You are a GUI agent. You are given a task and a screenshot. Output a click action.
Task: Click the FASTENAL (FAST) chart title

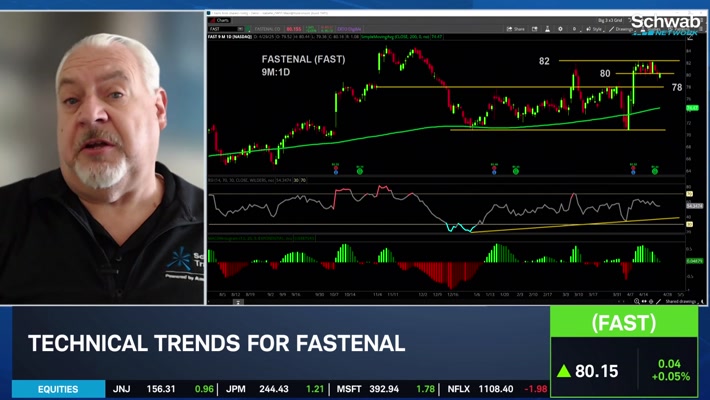pos(303,59)
